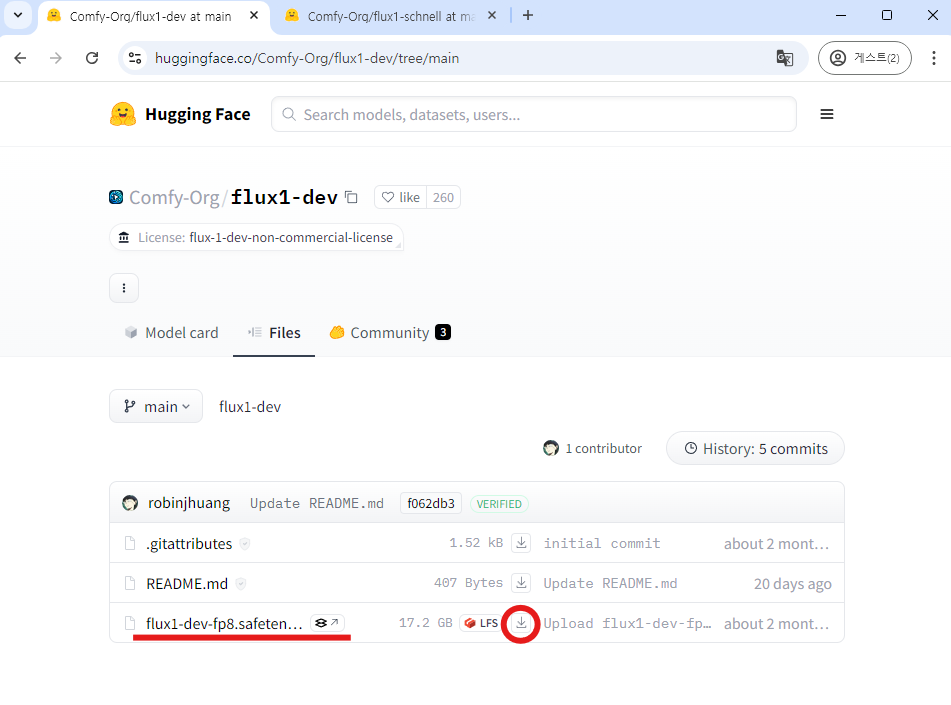The image size is (951, 705).
Task: Click the 1.52 kB file size
Action: pyautogui.click(x=476, y=543)
